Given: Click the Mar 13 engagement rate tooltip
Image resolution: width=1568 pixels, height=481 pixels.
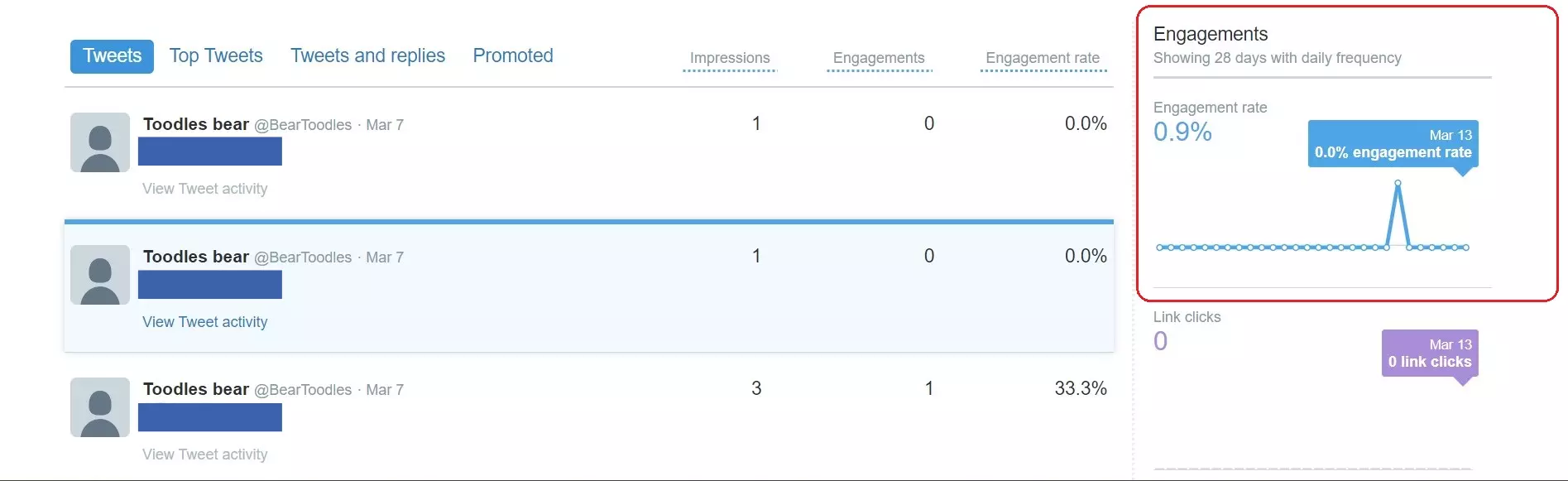Looking at the screenshot, I should coord(1393,144).
